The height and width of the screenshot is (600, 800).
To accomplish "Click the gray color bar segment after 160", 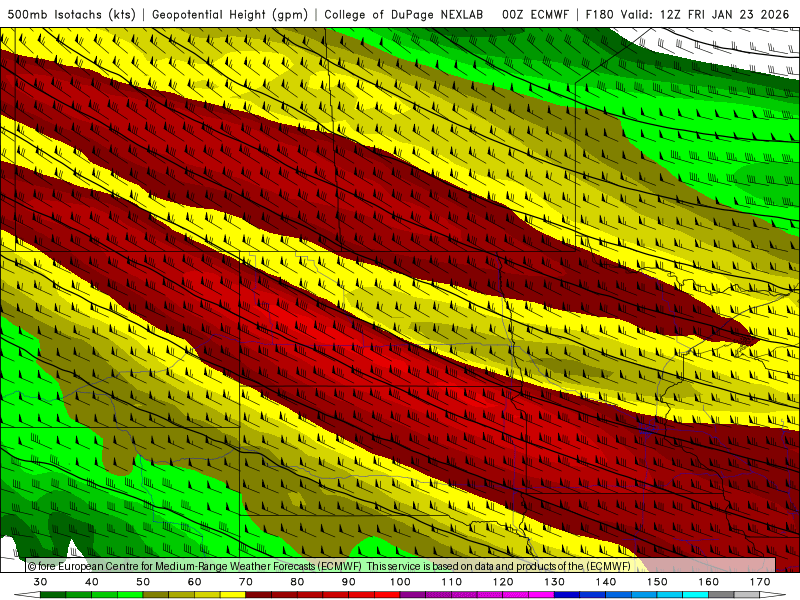I will (721, 594).
